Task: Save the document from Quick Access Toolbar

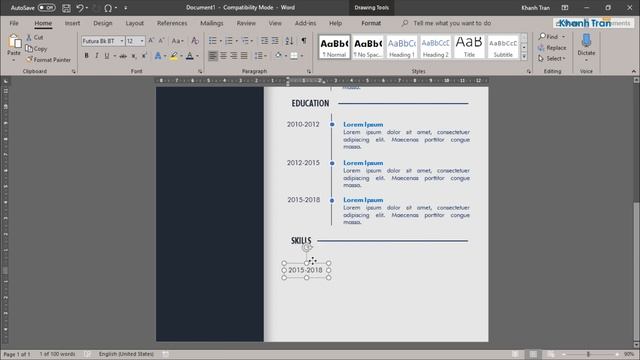Action: click(66, 8)
